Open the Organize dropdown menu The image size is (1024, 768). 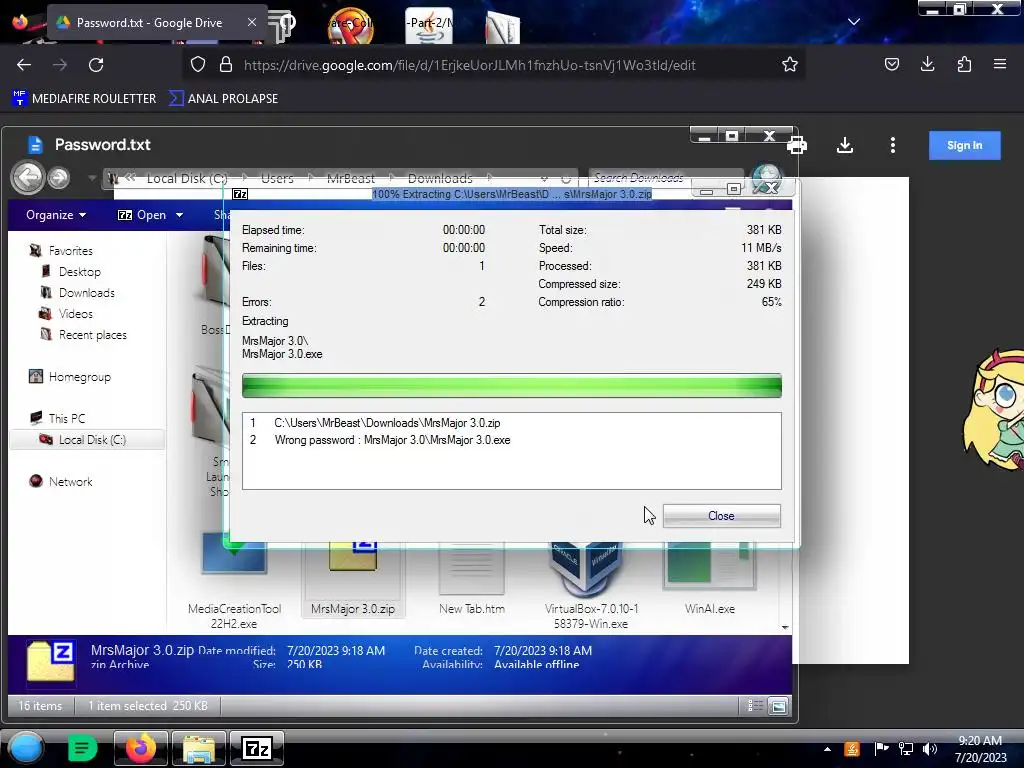click(56, 215)
